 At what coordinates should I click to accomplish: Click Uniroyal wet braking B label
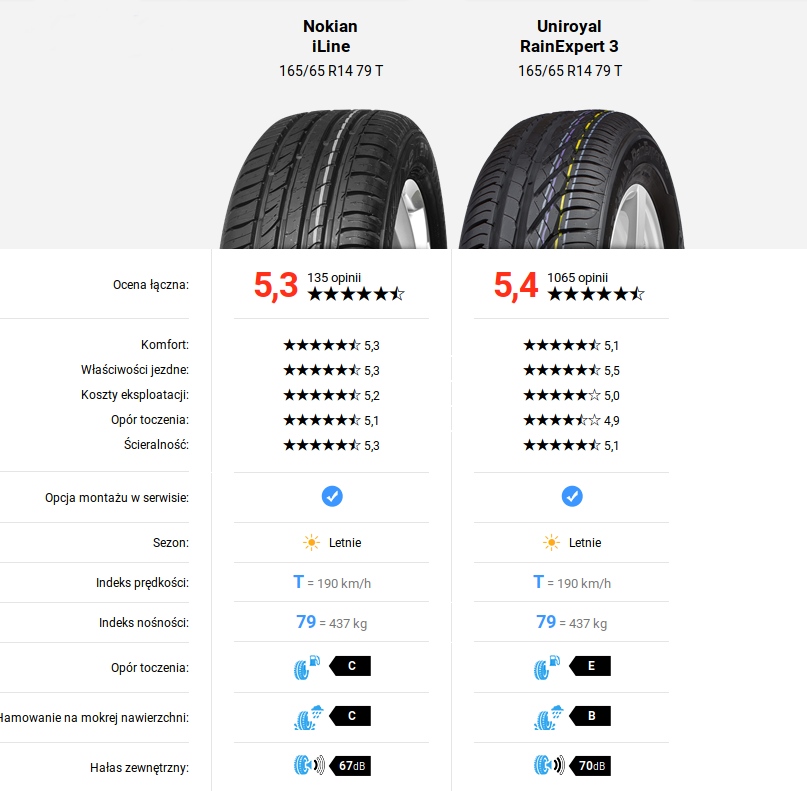pyautogui.click(x=590, y=717)
